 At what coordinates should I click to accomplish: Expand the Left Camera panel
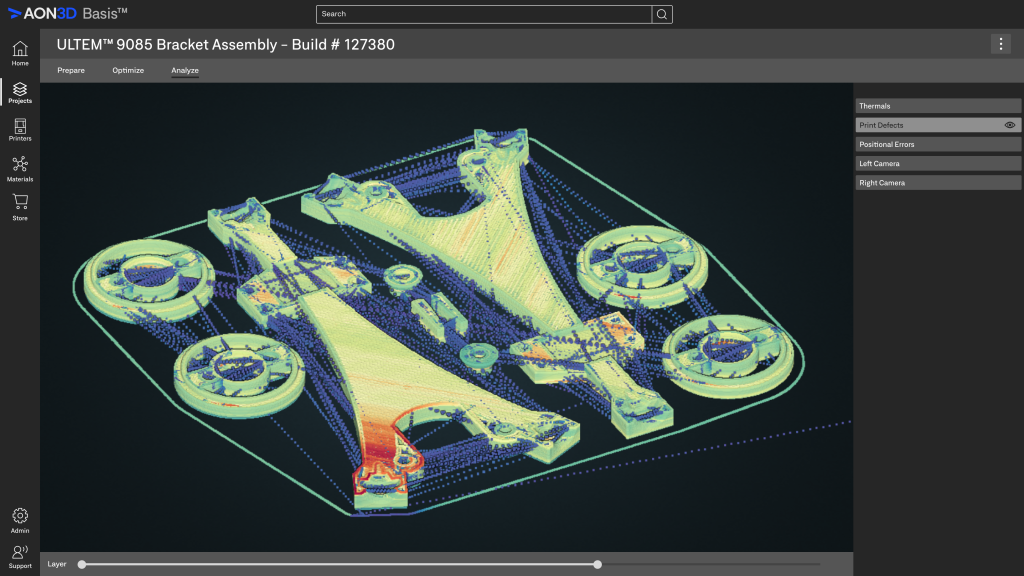[x=937, y=163]
